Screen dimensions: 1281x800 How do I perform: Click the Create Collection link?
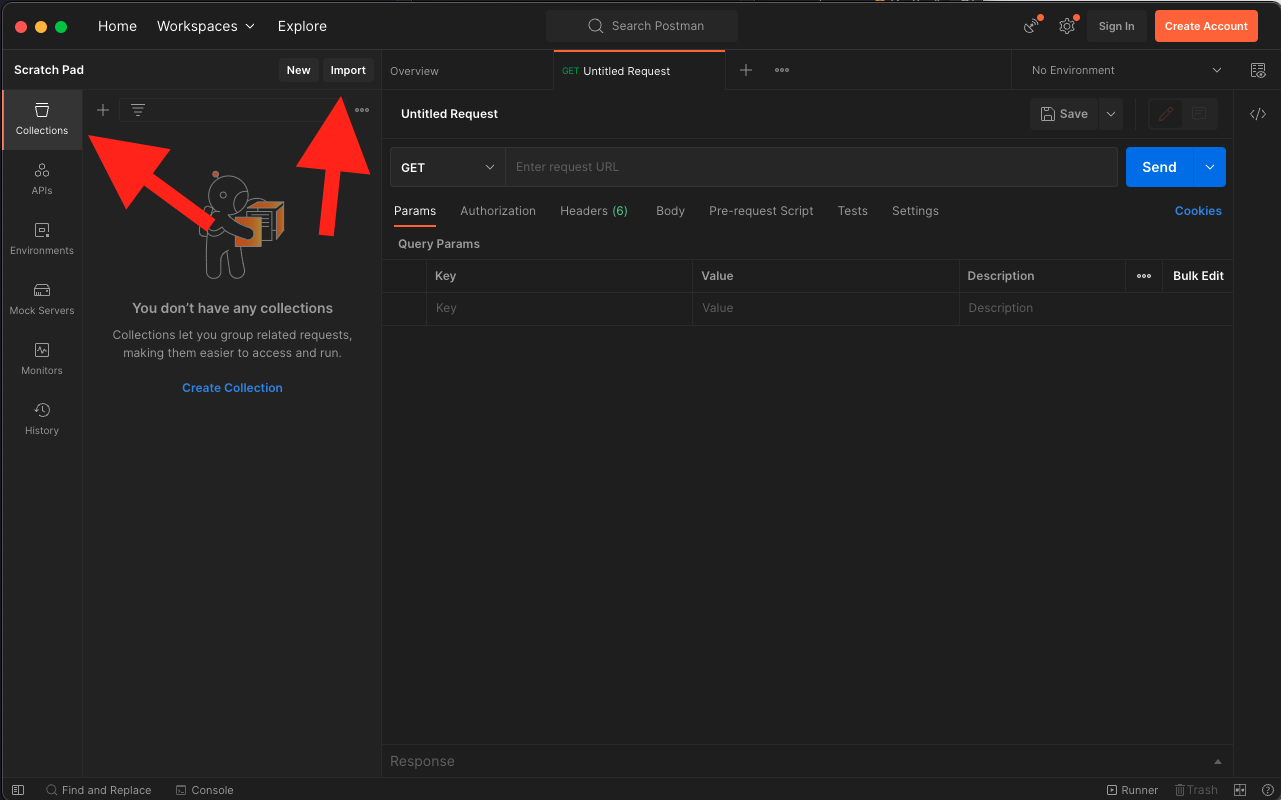point(232,388)
